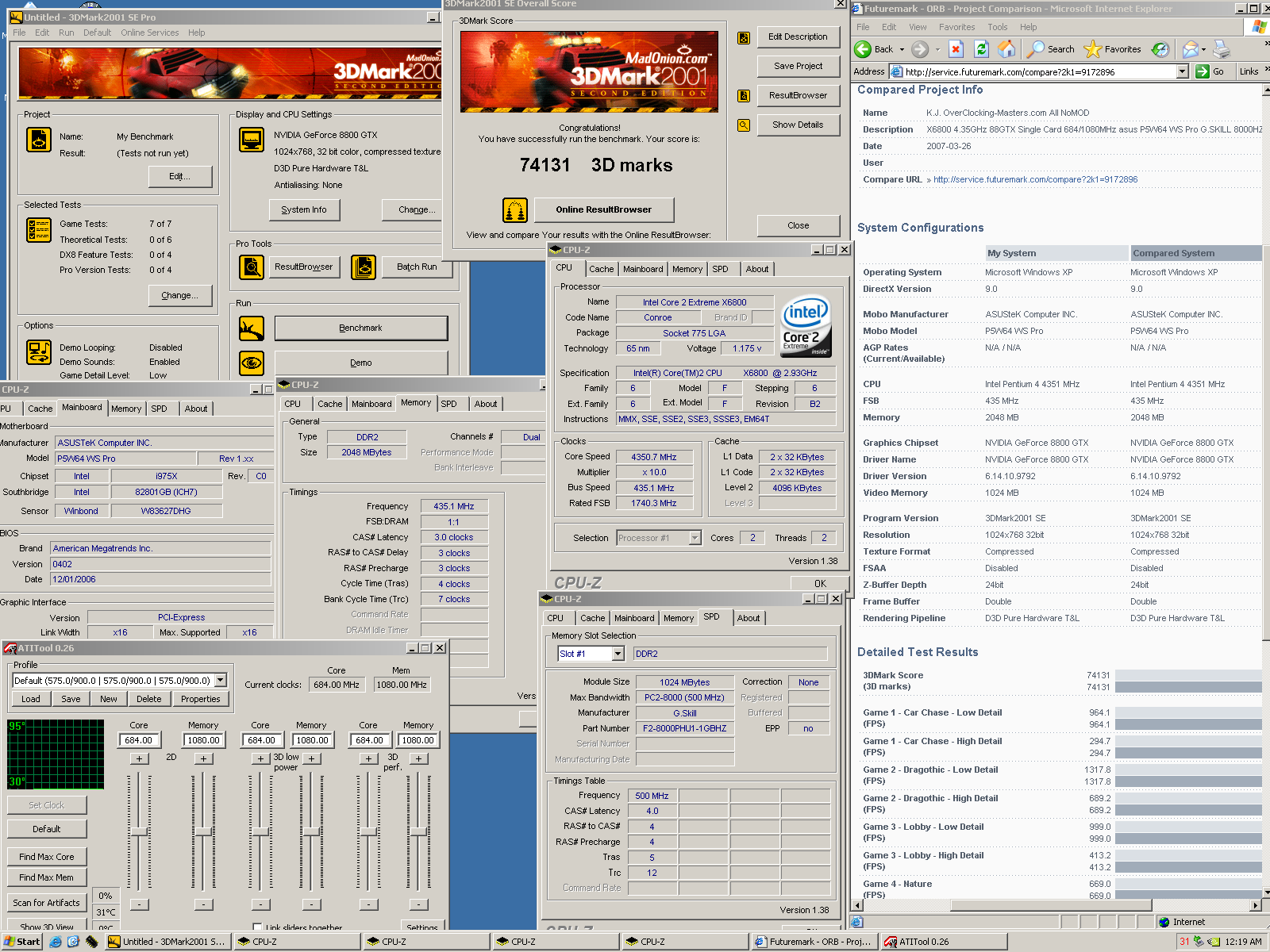Screen dimensions: 1270x952
Task: Click the 2D Memory clock slider thumb
Action: (x=204, y=831)
